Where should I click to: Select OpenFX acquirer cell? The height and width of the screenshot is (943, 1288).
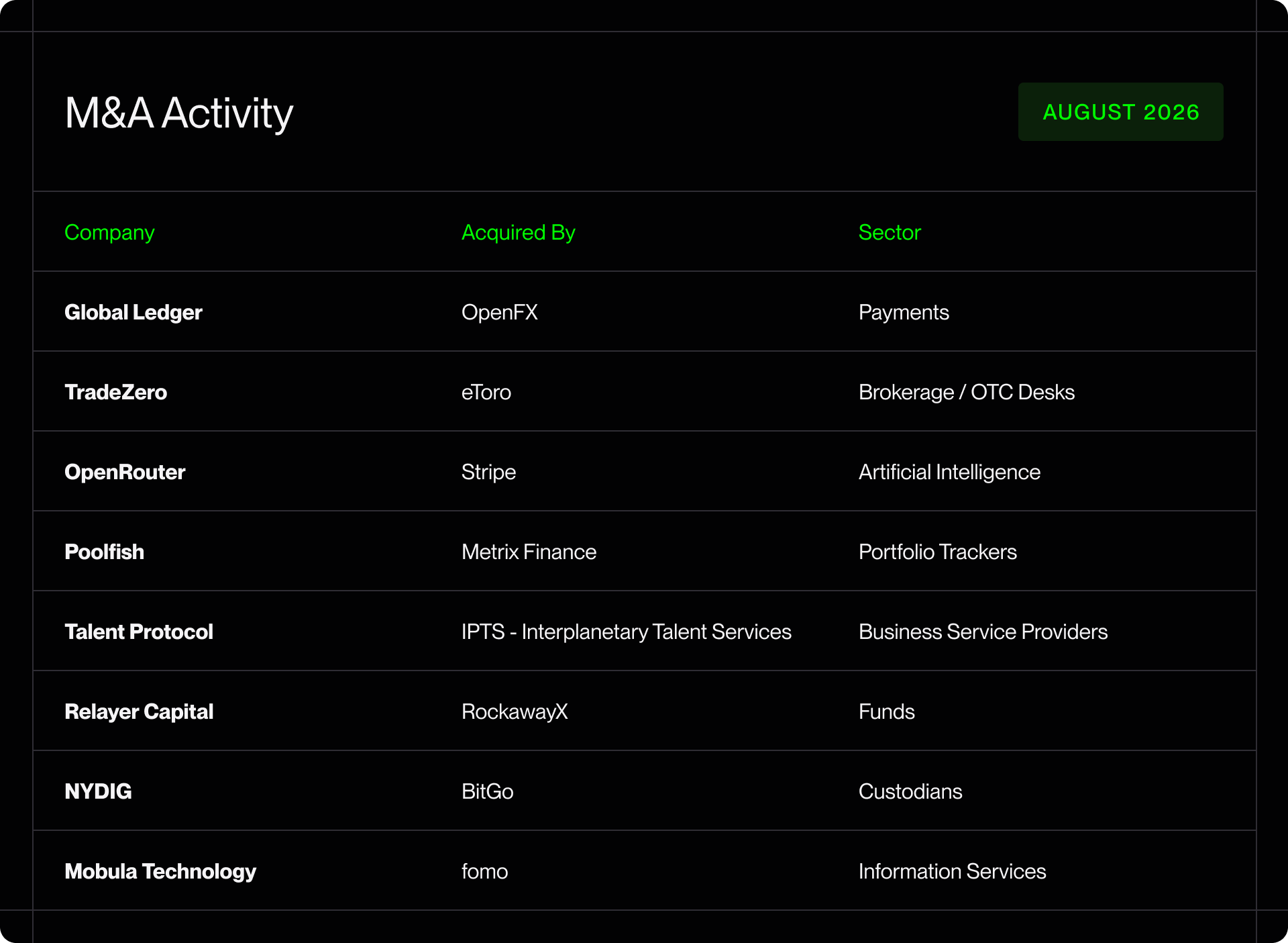pos(500,312)
